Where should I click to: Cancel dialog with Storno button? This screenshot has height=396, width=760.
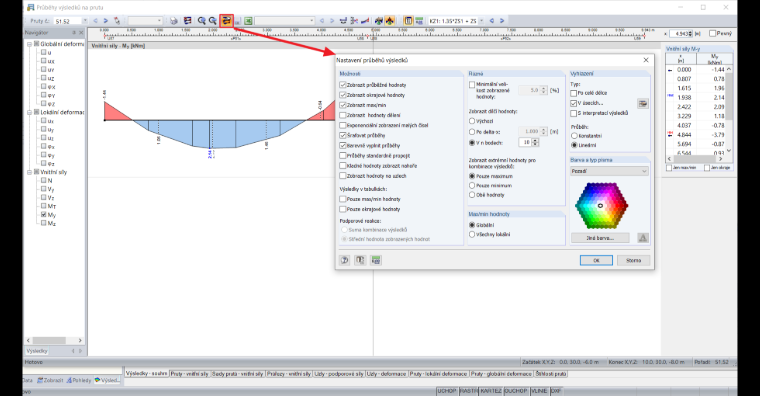(633, 260)
